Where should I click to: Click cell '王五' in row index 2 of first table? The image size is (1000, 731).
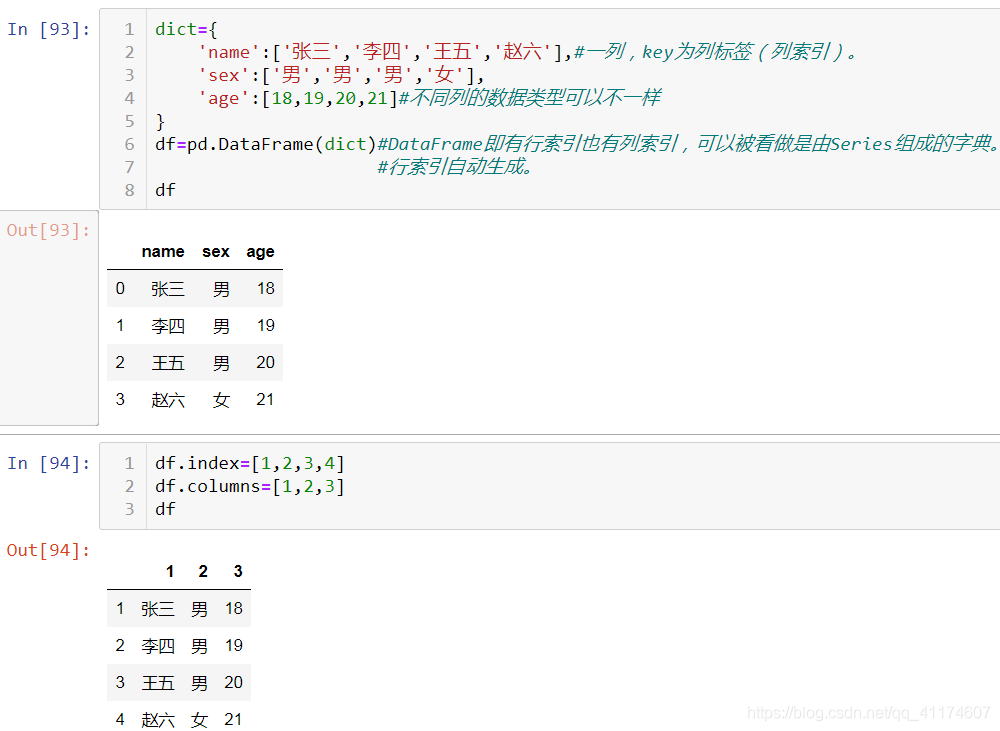point(168,363)
